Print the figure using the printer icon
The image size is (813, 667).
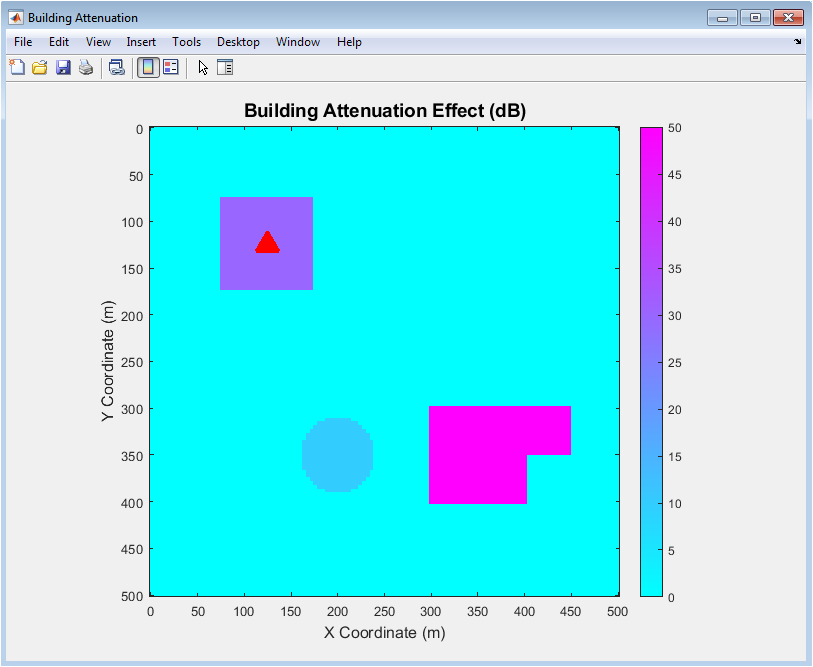click(86, 67)
